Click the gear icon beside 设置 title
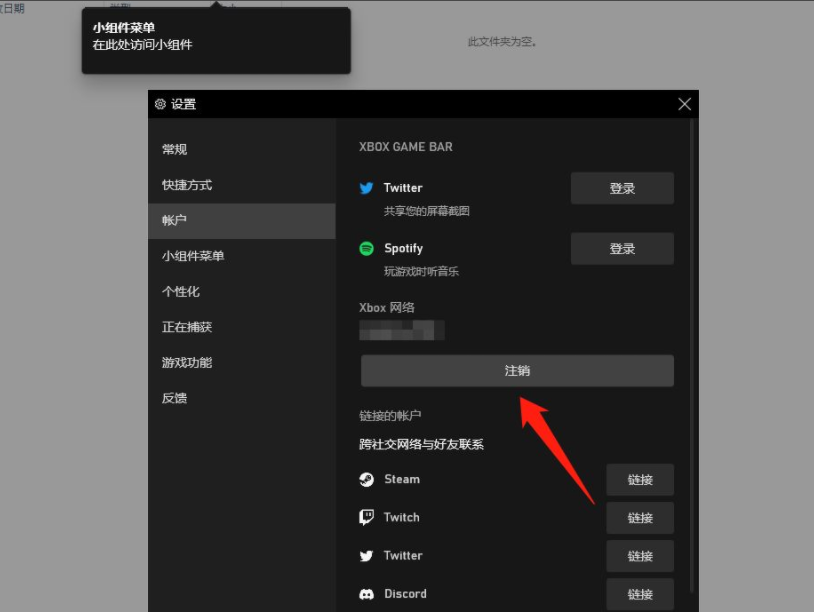This screenshot has height=612, width=814. pos(160,104)
